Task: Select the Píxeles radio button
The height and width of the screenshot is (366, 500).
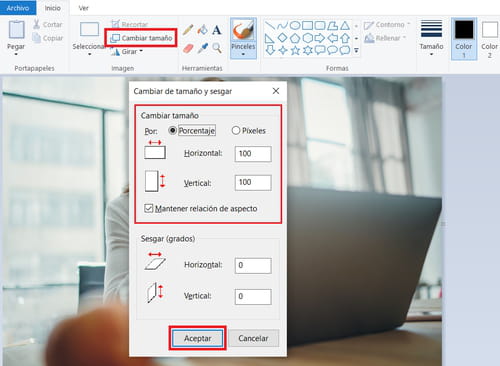Action: pyautogui.click(x=236, y=130)
